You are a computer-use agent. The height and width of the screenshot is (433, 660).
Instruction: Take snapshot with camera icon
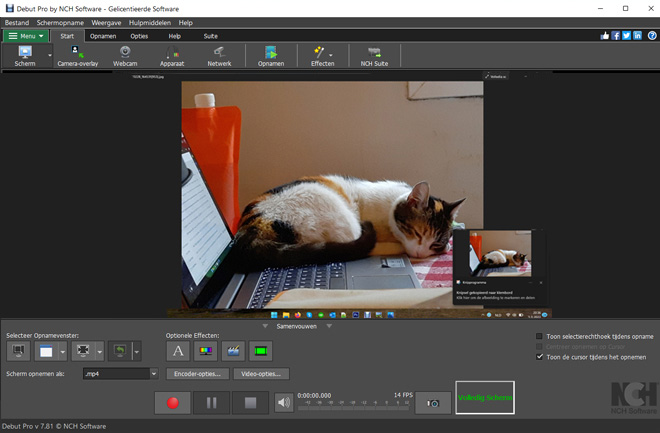tap(433, 403)
